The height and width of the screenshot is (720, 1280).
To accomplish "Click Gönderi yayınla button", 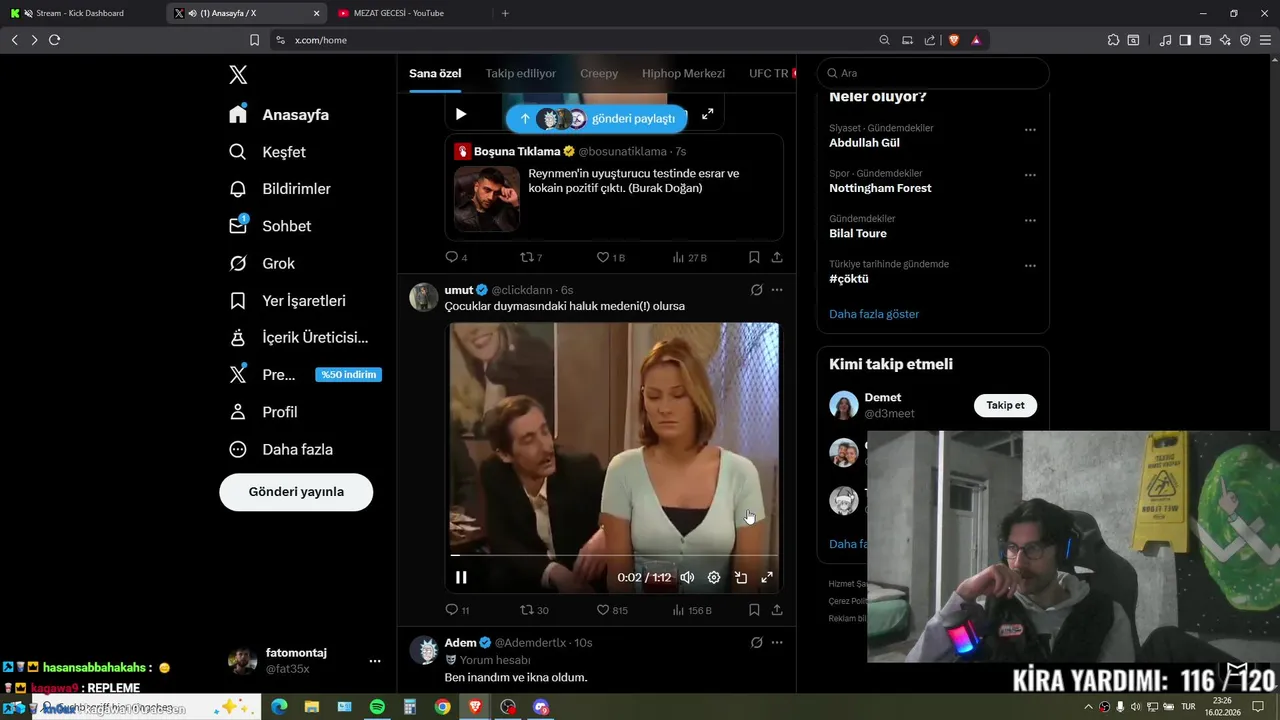I will pyautogui.click(x=296, y=492).
